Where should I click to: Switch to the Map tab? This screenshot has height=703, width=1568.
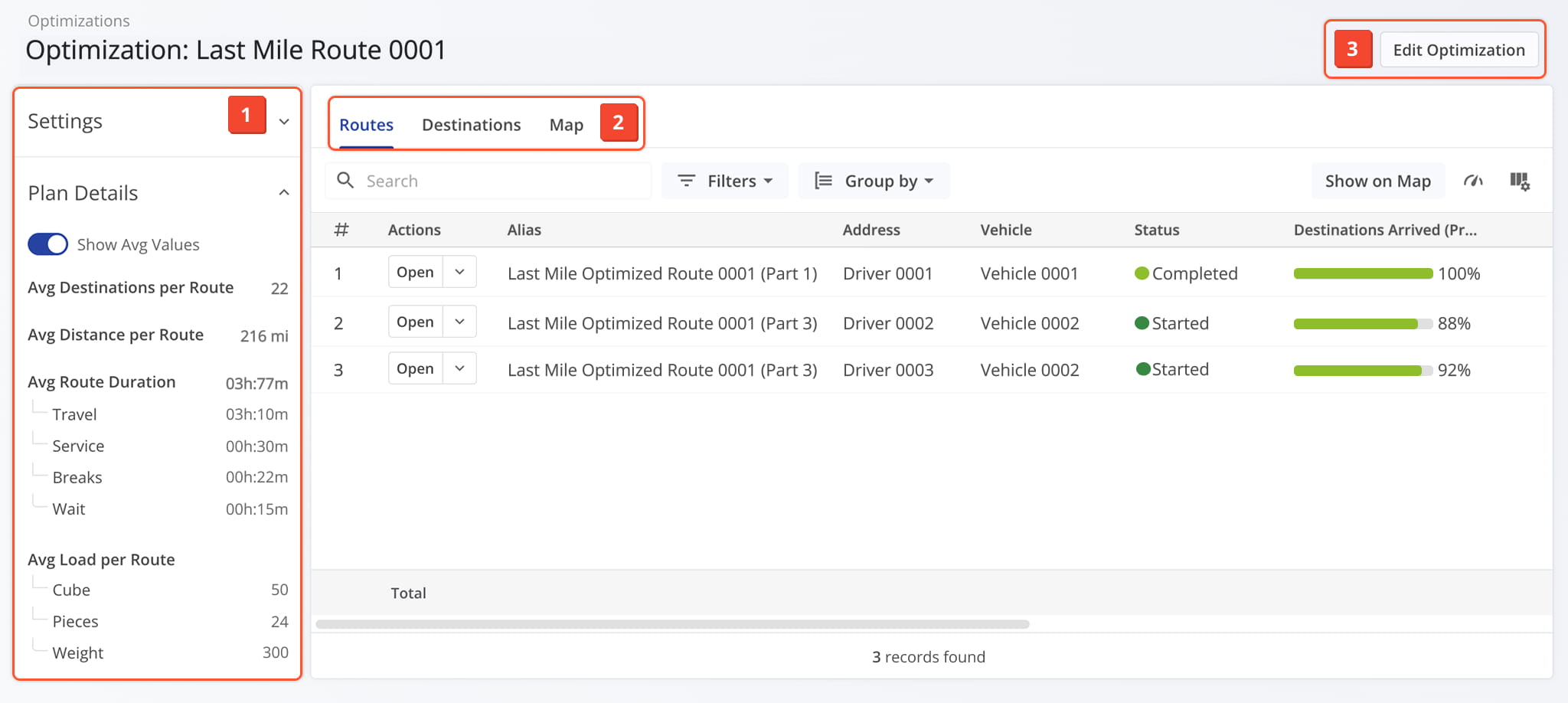566,125
